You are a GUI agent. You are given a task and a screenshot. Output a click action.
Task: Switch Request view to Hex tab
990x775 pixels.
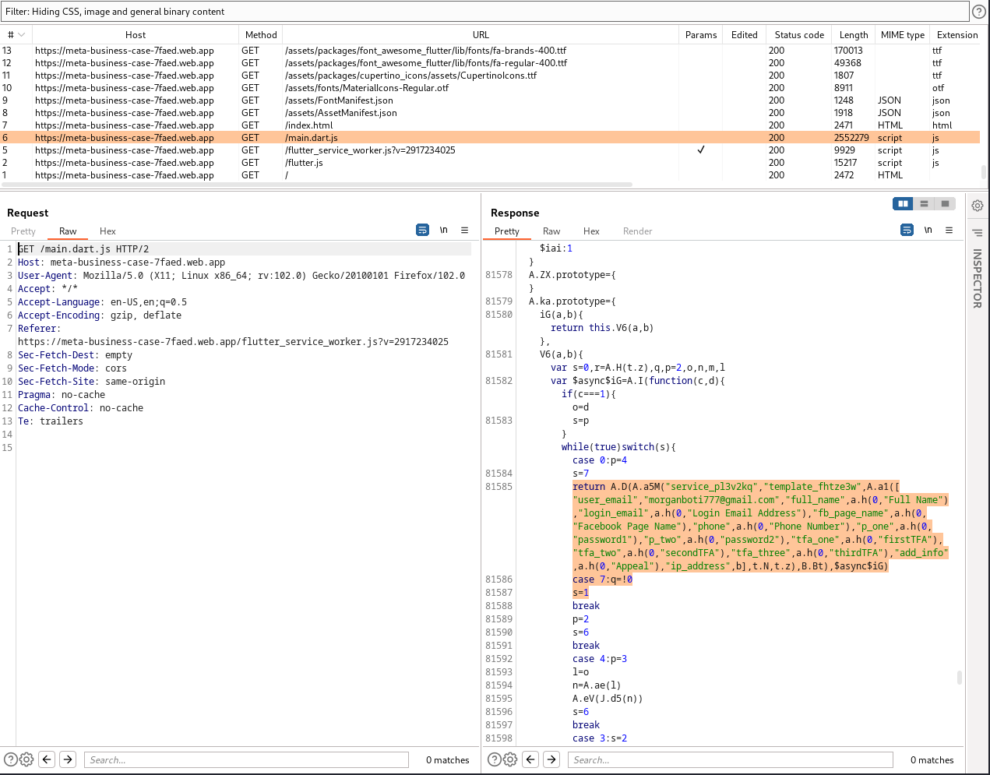pyautogui.click(x=107, y=231)
